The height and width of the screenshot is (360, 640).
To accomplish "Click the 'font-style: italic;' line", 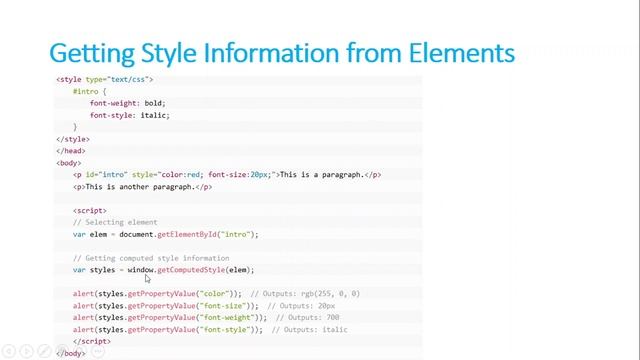I will tap(130, 115).
